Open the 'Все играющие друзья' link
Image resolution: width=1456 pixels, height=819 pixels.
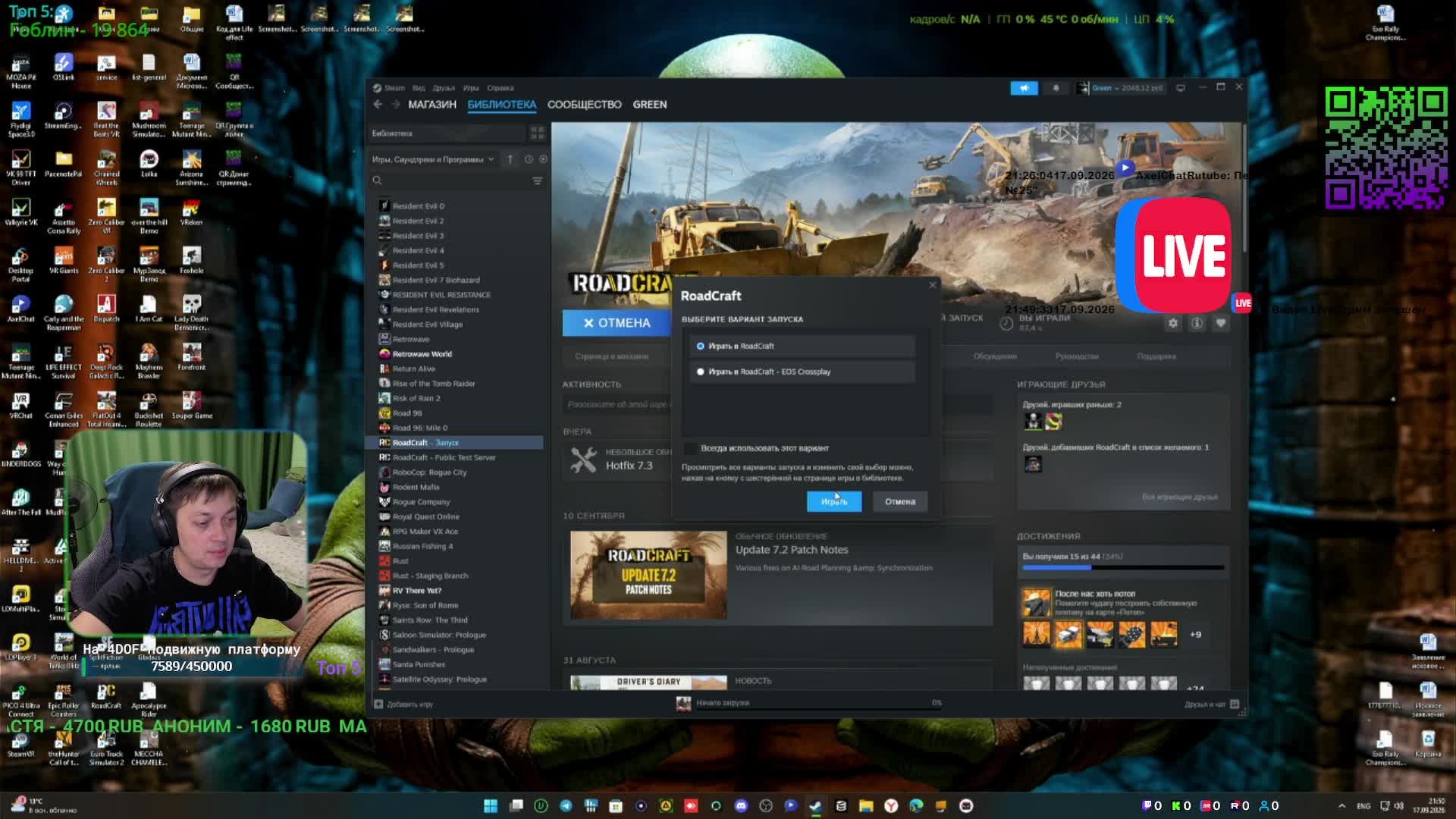point(1180,497)
